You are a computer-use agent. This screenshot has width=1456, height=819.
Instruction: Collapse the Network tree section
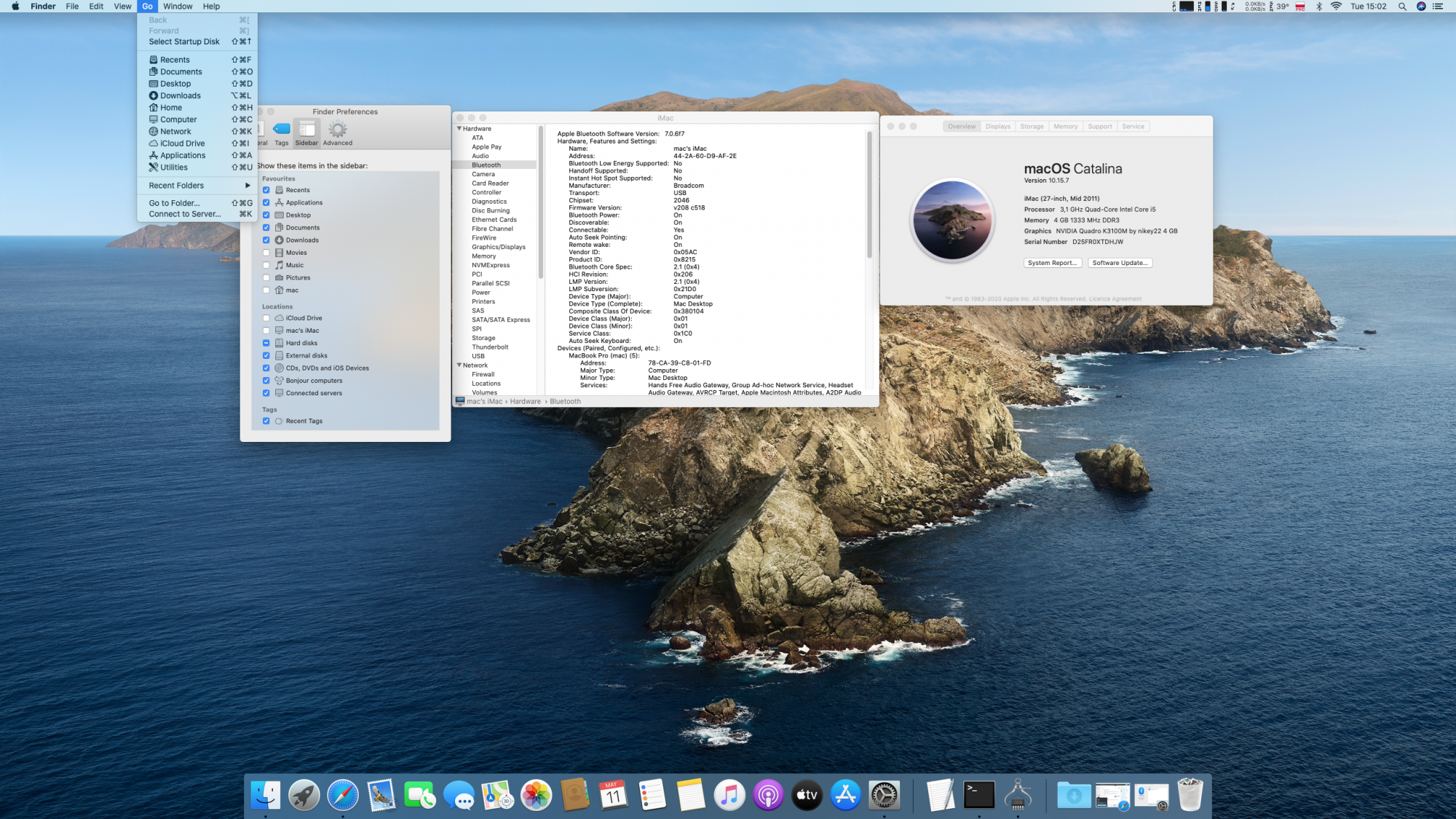[x=459, y=365]
